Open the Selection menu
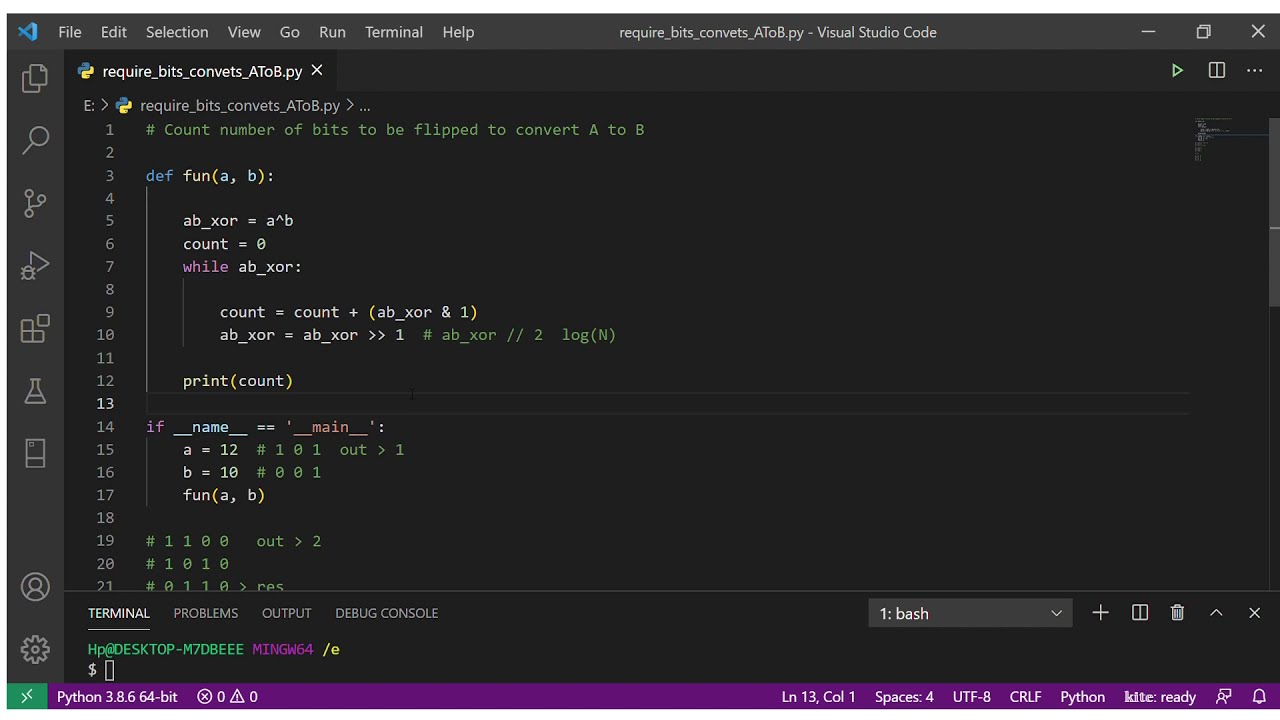This screenshot has height=720, width=1280. pos(177,32)
